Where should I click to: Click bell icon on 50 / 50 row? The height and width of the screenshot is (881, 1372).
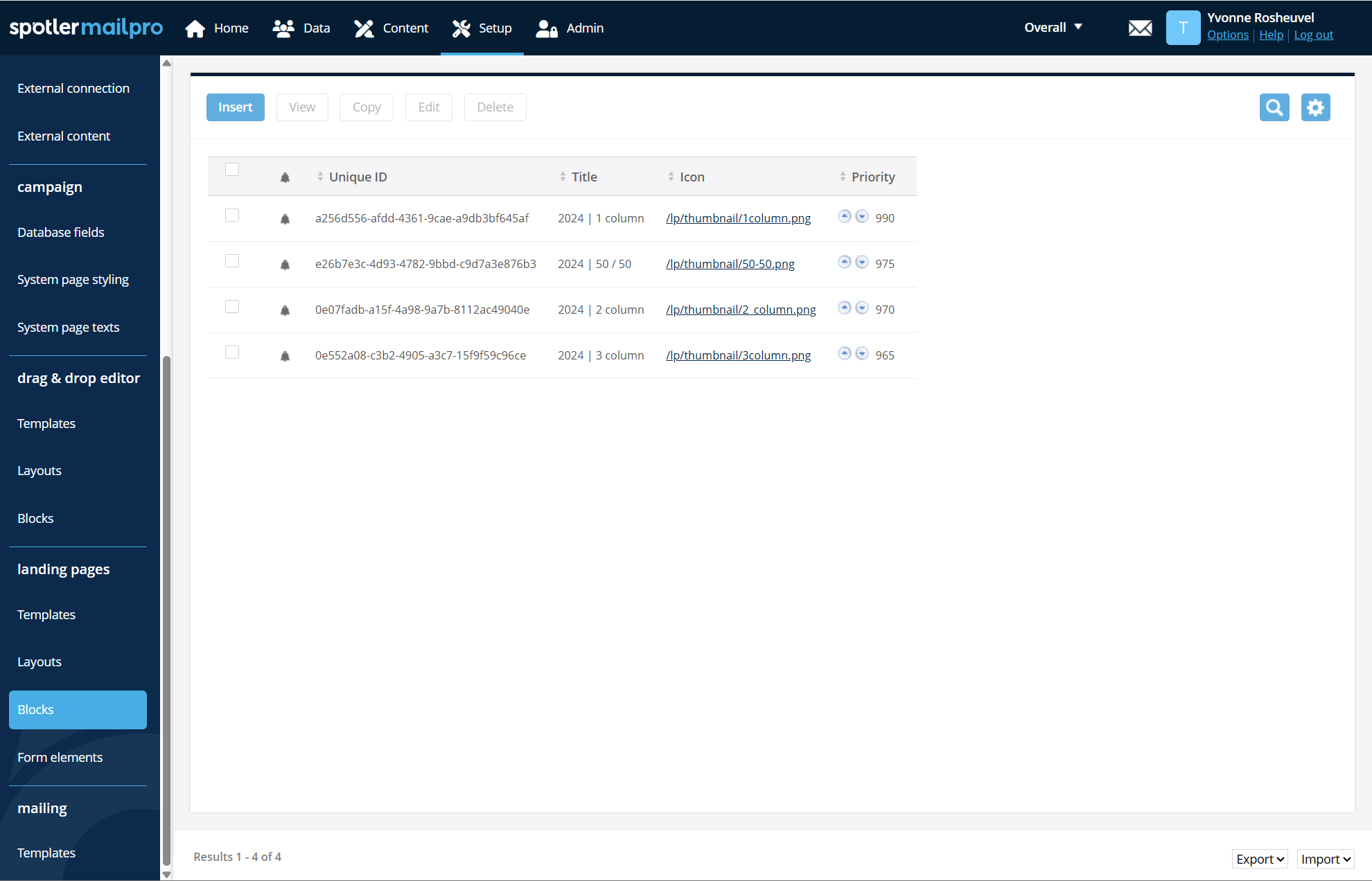coord(285,265)
